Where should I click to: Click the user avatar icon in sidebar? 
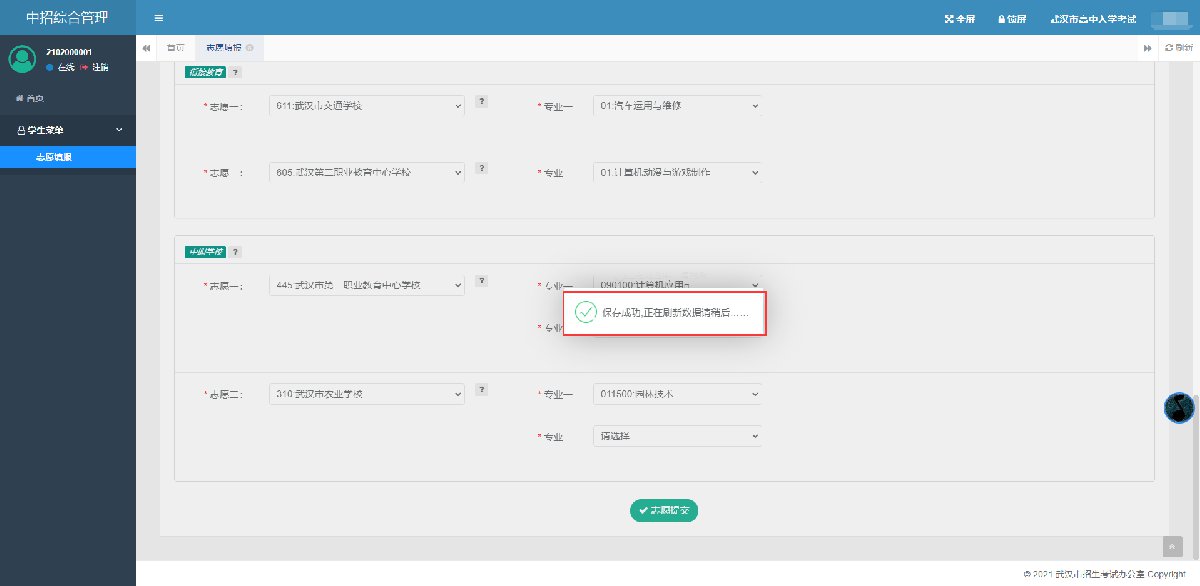[x=22, y=60]
